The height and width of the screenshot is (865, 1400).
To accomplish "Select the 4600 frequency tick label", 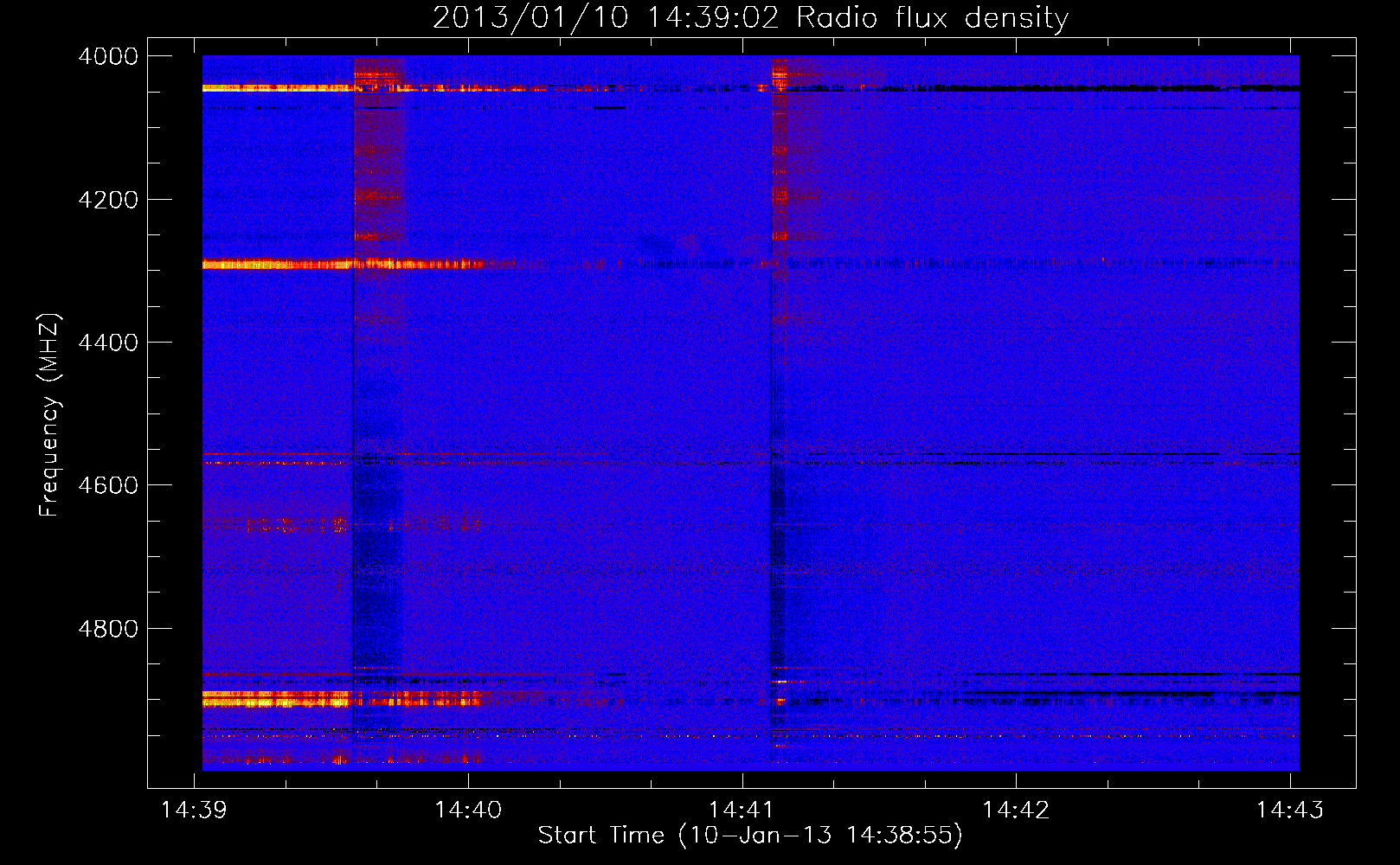I will 108,485.
